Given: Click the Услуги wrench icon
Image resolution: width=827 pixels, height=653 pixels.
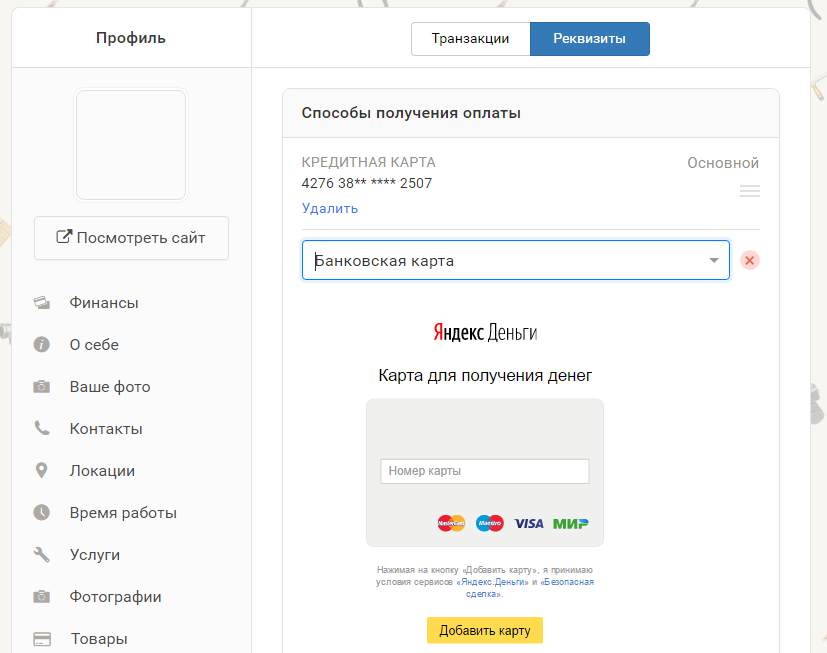Looking at the screenshot, I should pos(42,554).
